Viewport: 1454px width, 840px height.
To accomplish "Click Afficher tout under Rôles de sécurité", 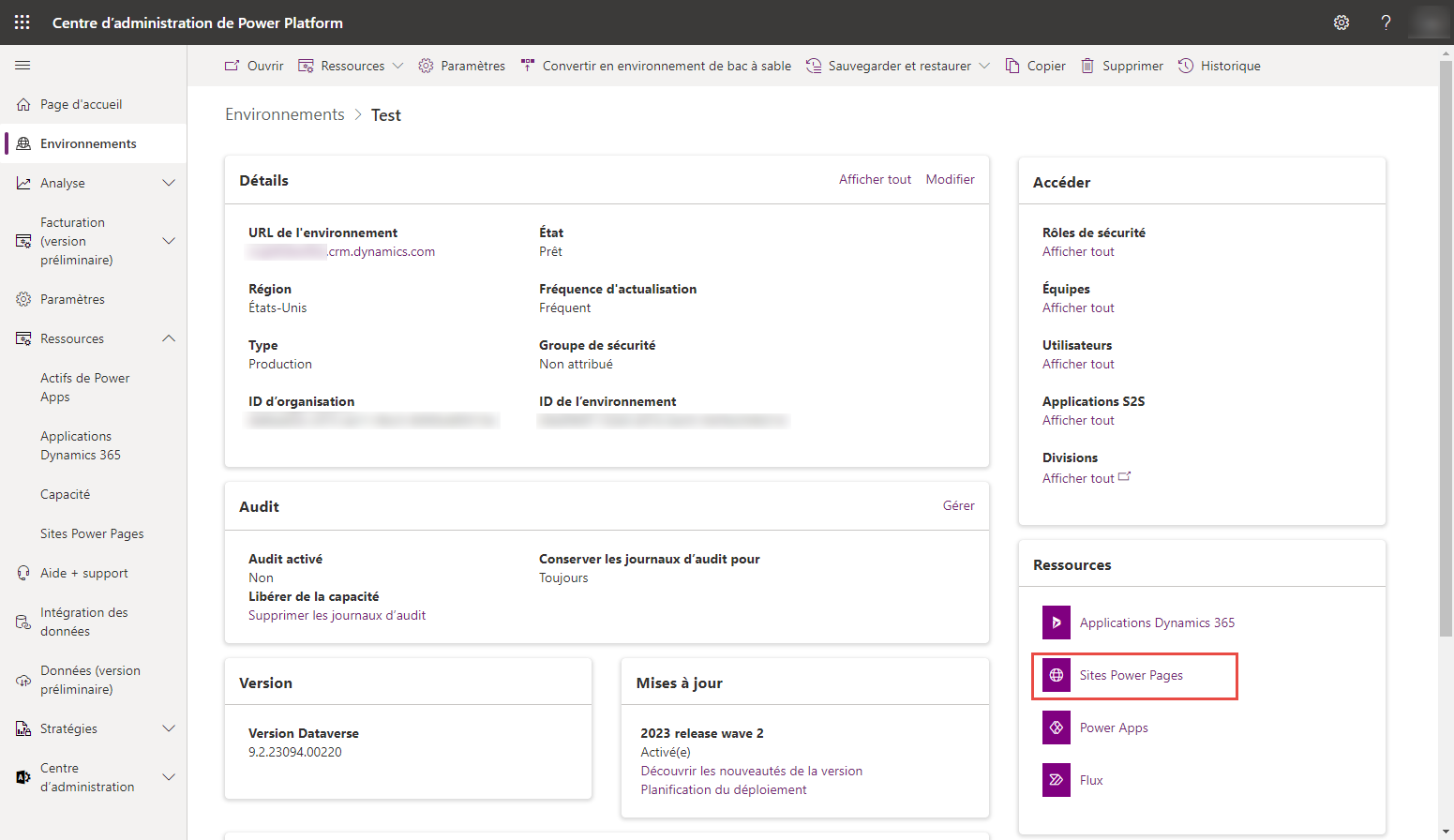I will (x=1078, y=251).
